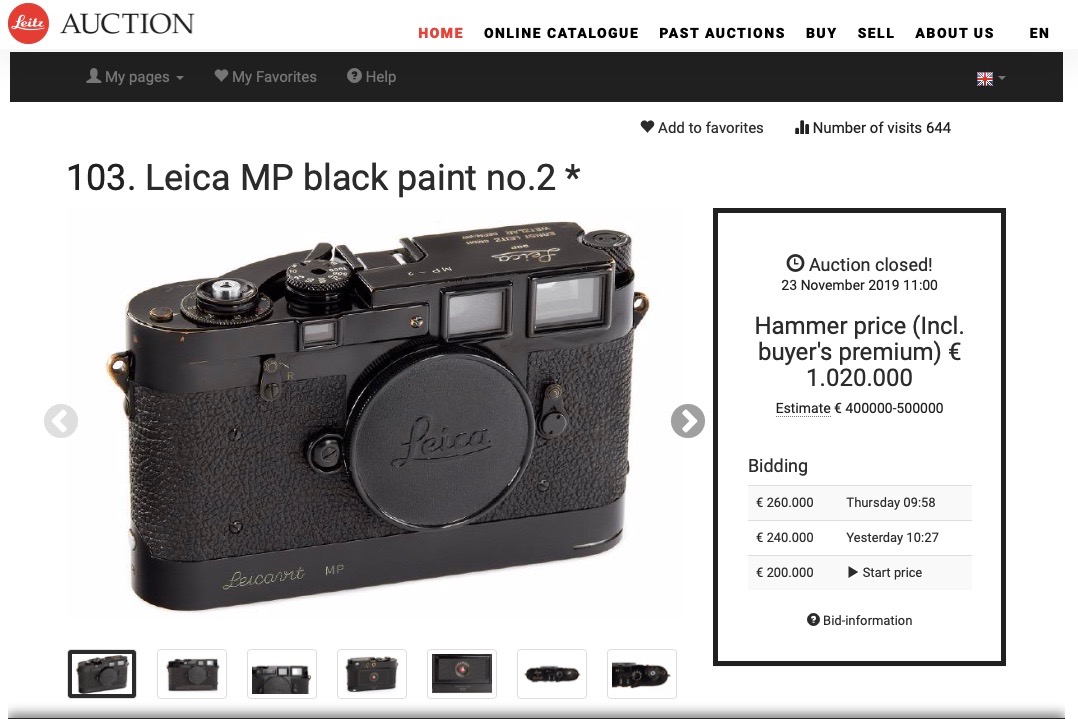The width and height of the screenshot is (1078, 719).
Task: Open the Online Catalogue menu
Action: 561,33
